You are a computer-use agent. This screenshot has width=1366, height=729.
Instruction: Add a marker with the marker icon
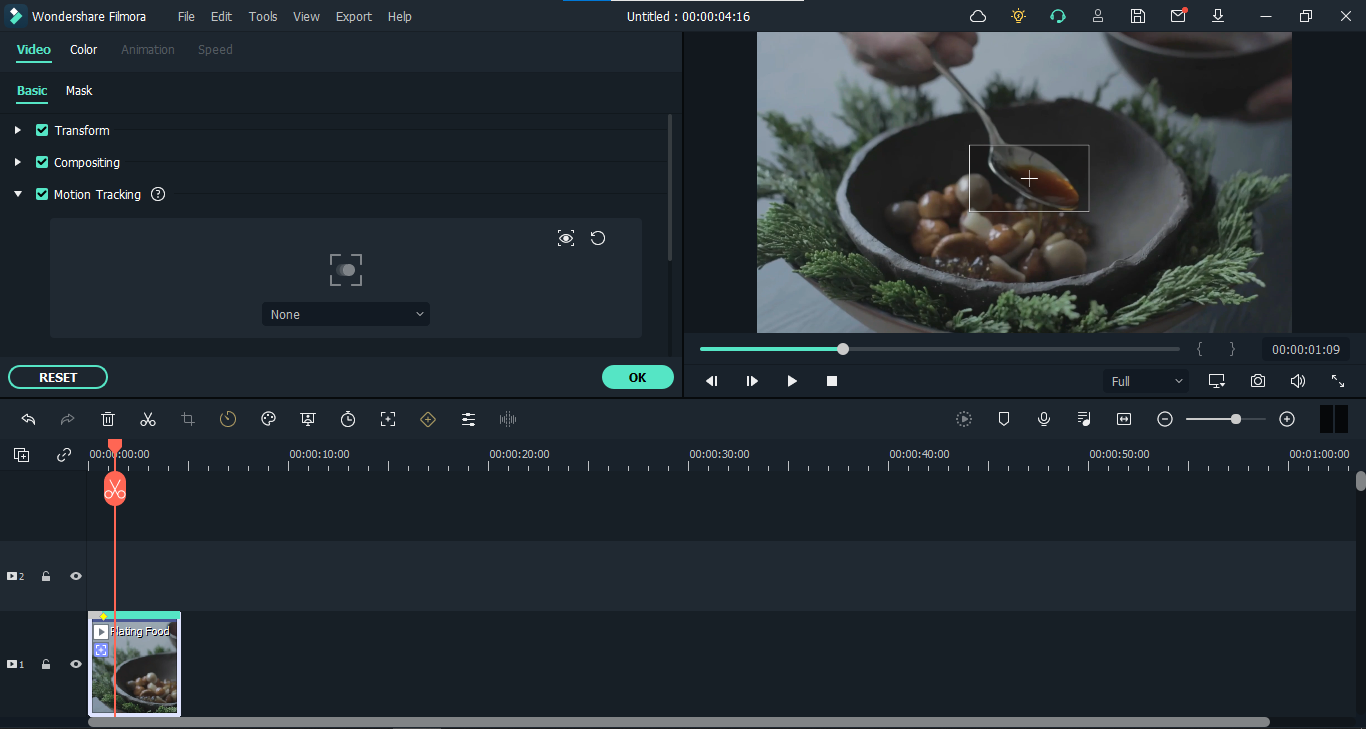click(x=1004, y=420)
